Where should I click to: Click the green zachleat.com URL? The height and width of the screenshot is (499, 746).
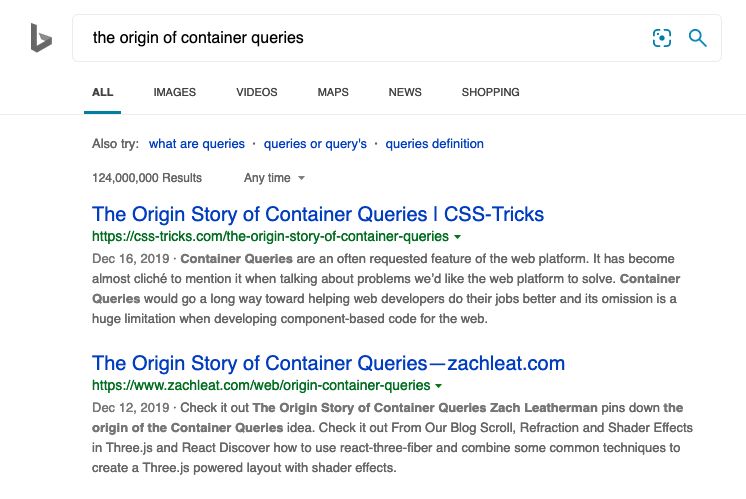click(x=261, y=385)
